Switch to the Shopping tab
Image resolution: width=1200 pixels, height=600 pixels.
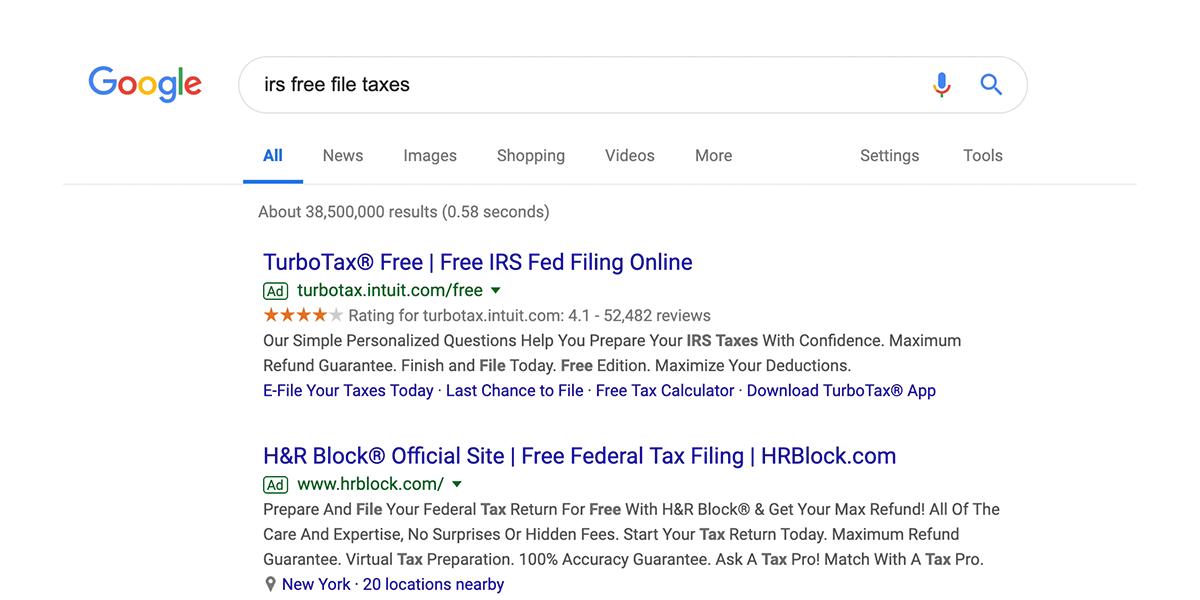531,156
